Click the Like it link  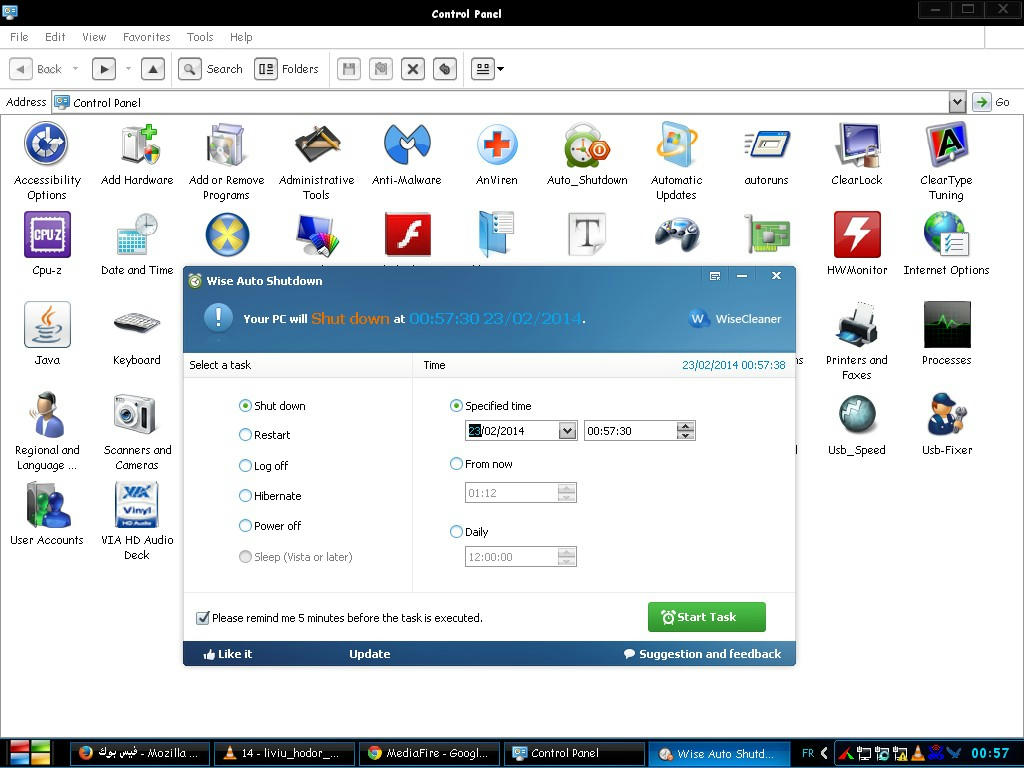[x=227, y=654]
